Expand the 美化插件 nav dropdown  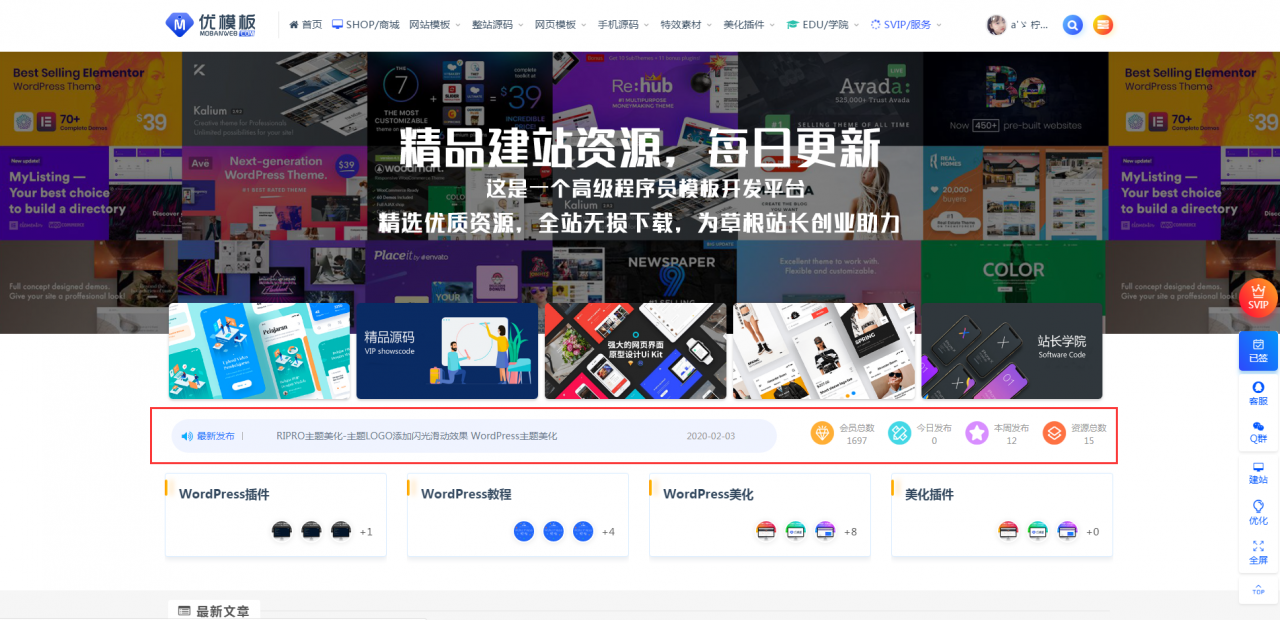tap(749, 25)
